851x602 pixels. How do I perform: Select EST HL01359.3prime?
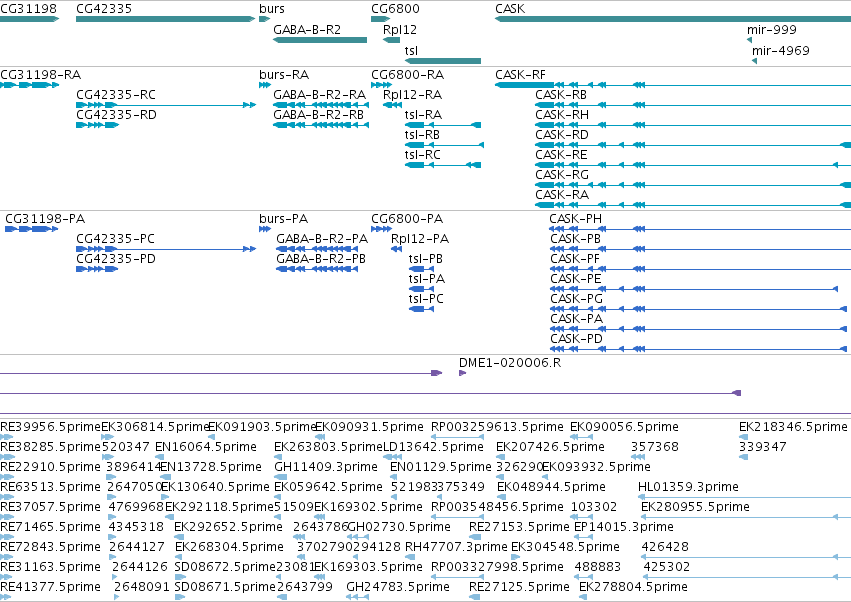pos(688,487)
